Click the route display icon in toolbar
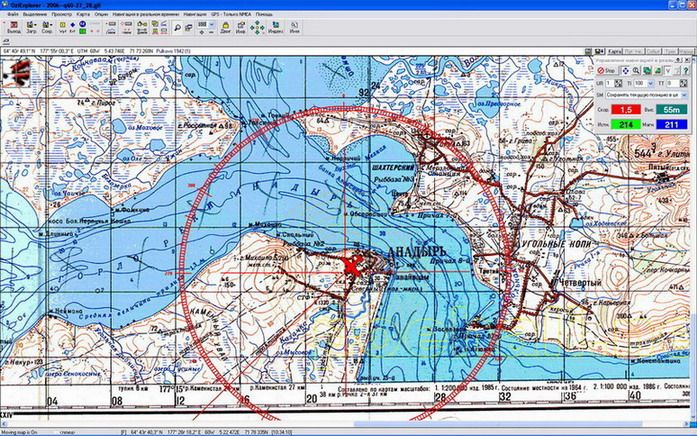697x436 pixels. [142, 24]
